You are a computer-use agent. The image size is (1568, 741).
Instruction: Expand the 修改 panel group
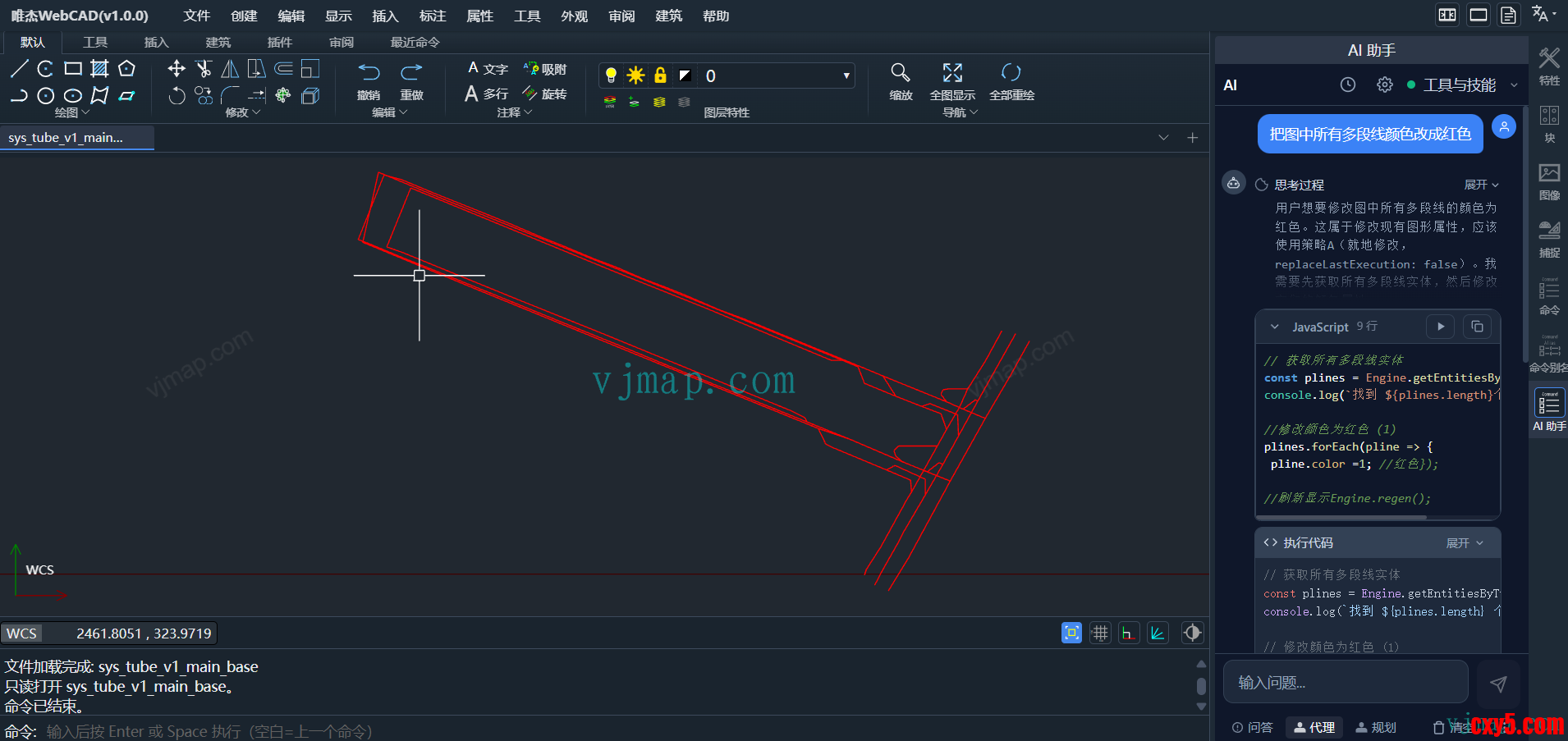tap(243, 112)
